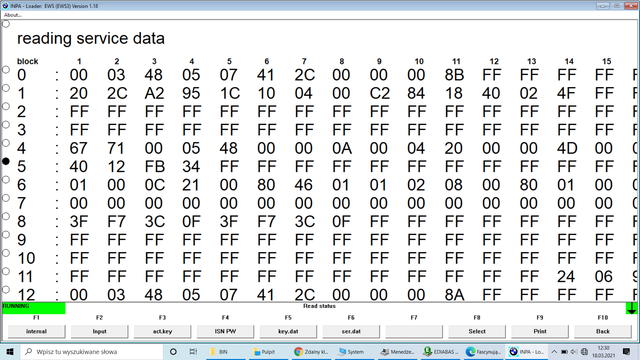
Task: Switch to Chrome 'Zdalny kl...' taskbar window
Action: click(312, 351)
